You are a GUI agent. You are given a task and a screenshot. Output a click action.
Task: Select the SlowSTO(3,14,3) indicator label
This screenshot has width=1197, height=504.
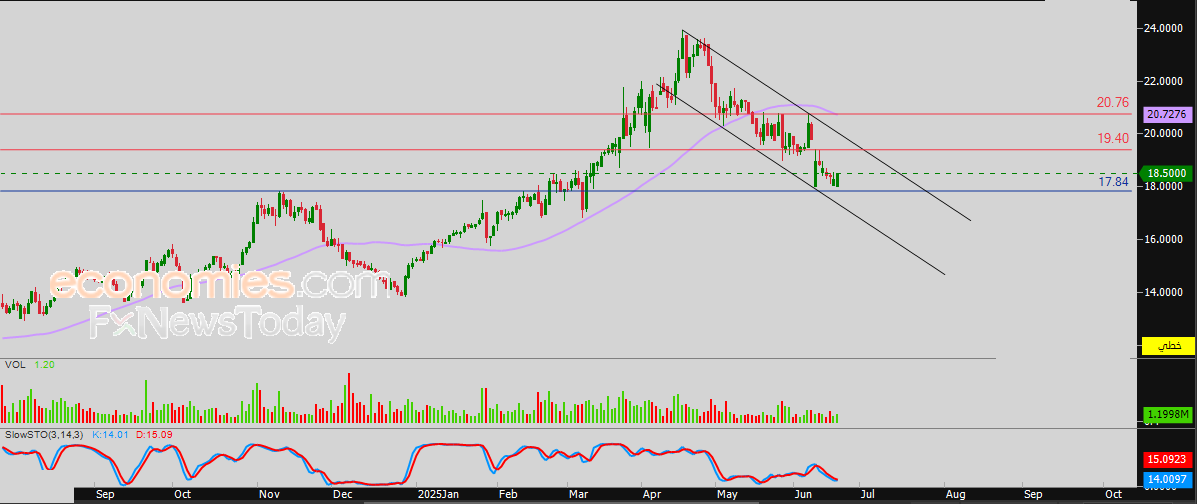pyautogui.click(x=42, y=434)
